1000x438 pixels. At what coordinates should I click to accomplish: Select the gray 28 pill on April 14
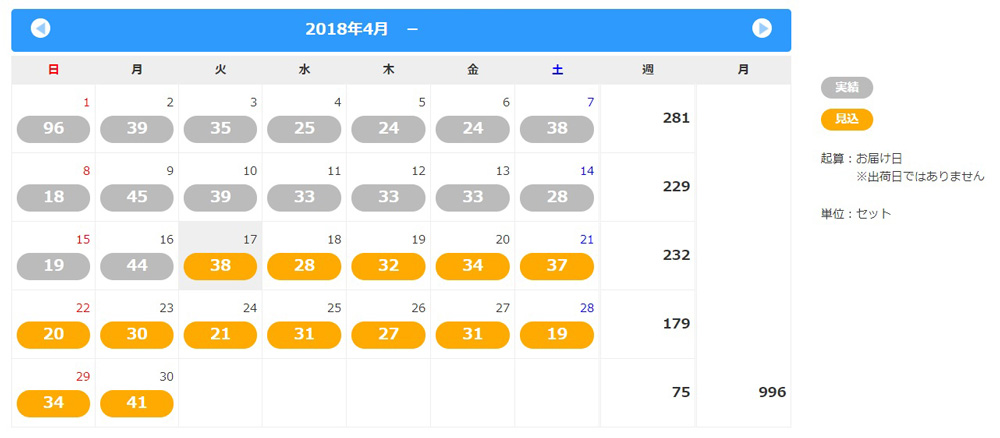pyautogui.click(x=557, y=198)
